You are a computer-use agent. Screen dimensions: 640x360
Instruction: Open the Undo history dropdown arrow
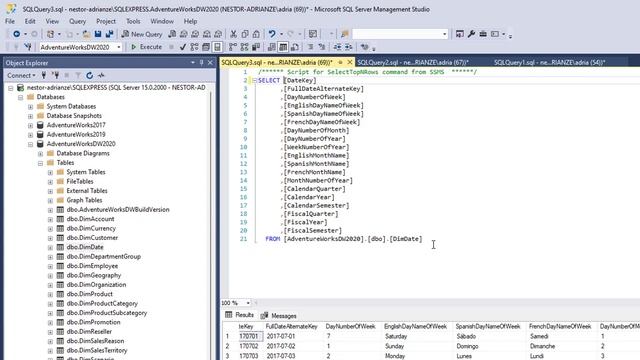coord(281,34)
